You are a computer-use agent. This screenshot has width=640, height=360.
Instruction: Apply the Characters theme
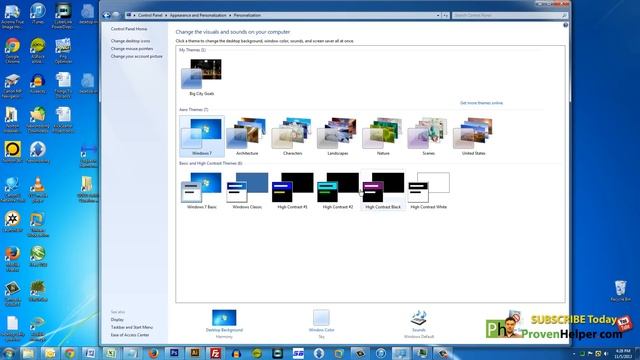tap(292, 136)
